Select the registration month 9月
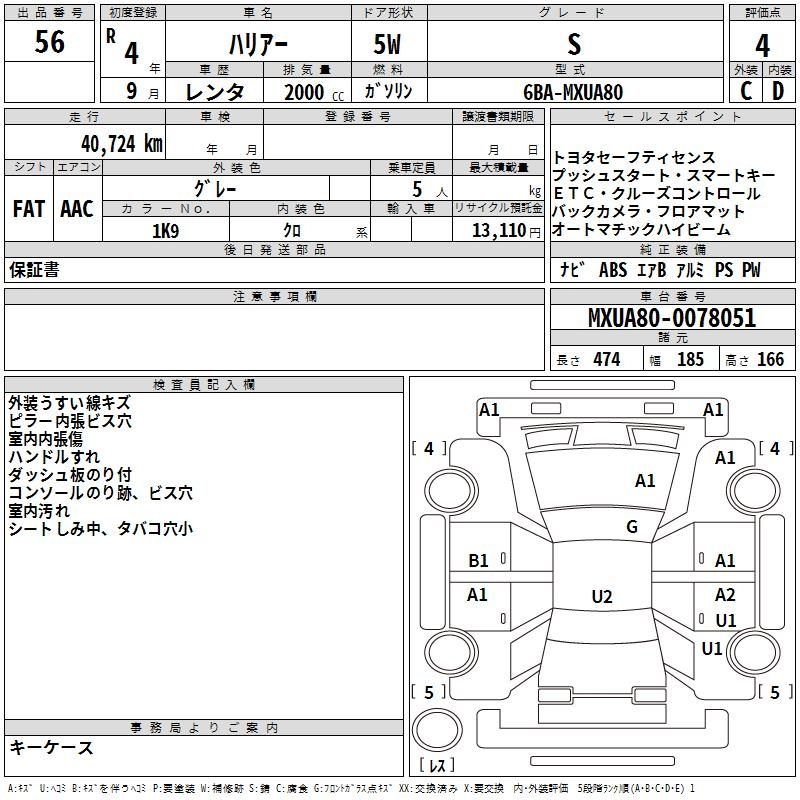The width and height of the screenshot is (800, 800). (x=142, y=91)
